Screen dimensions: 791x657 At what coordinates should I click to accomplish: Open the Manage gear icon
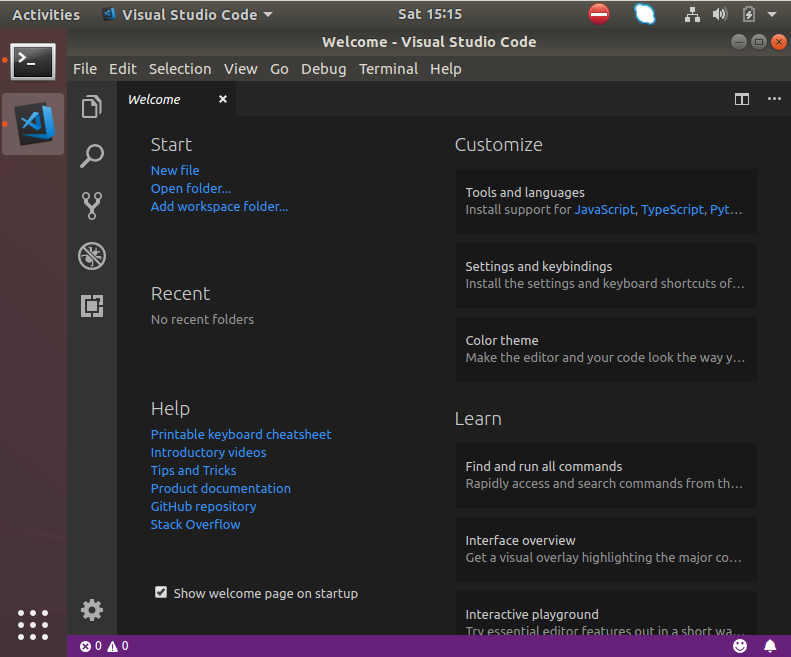[92, 610]
